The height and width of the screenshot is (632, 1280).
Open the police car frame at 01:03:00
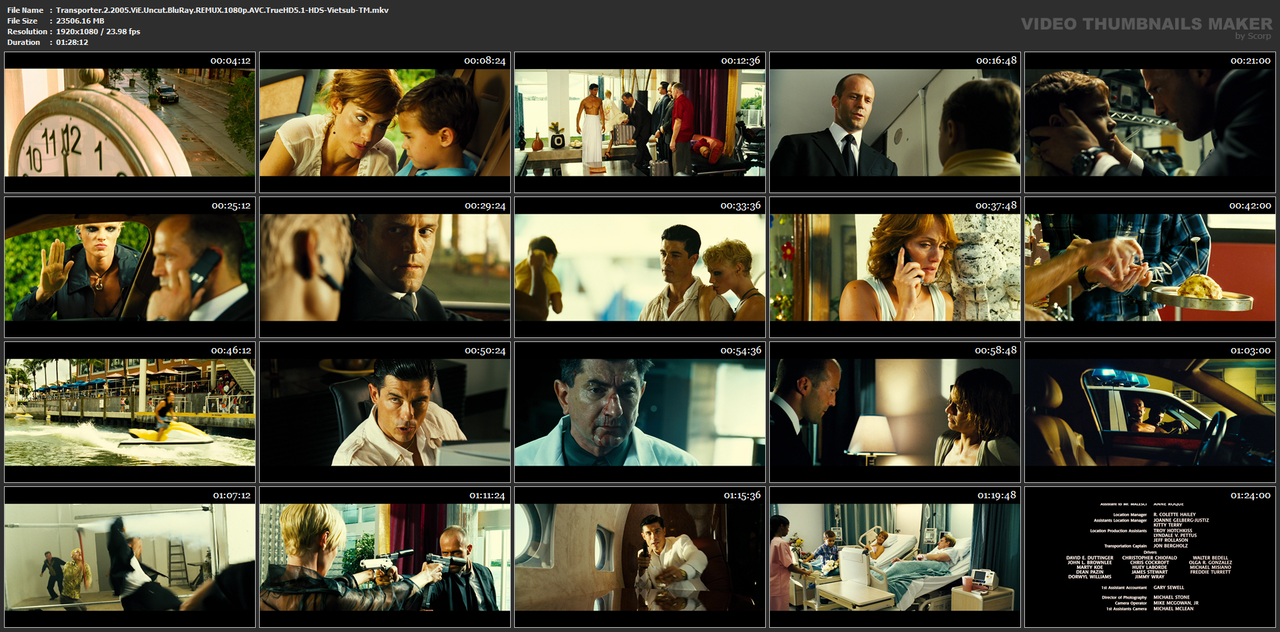(x=1150, y=412)
